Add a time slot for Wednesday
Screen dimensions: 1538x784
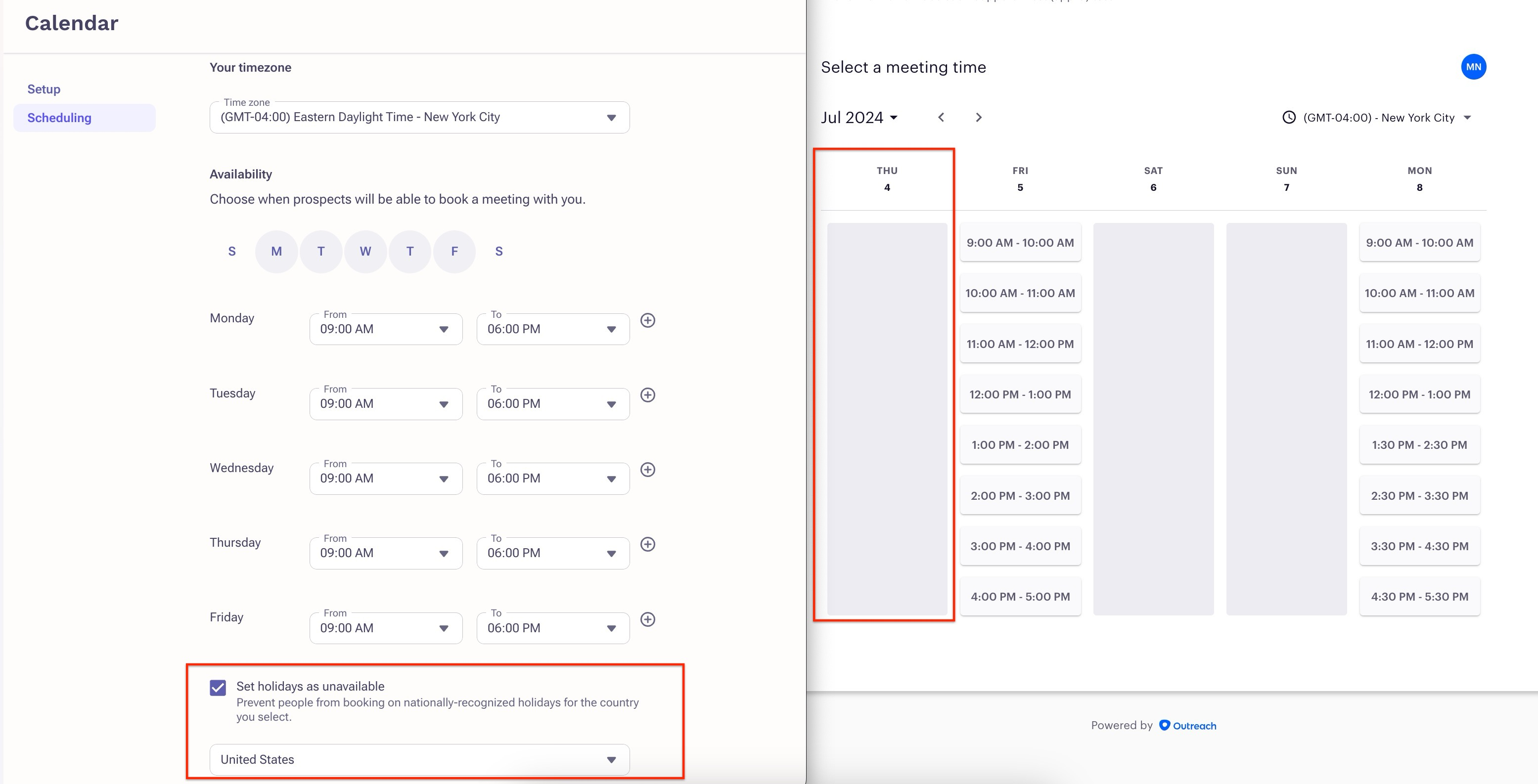click(647, 470)
